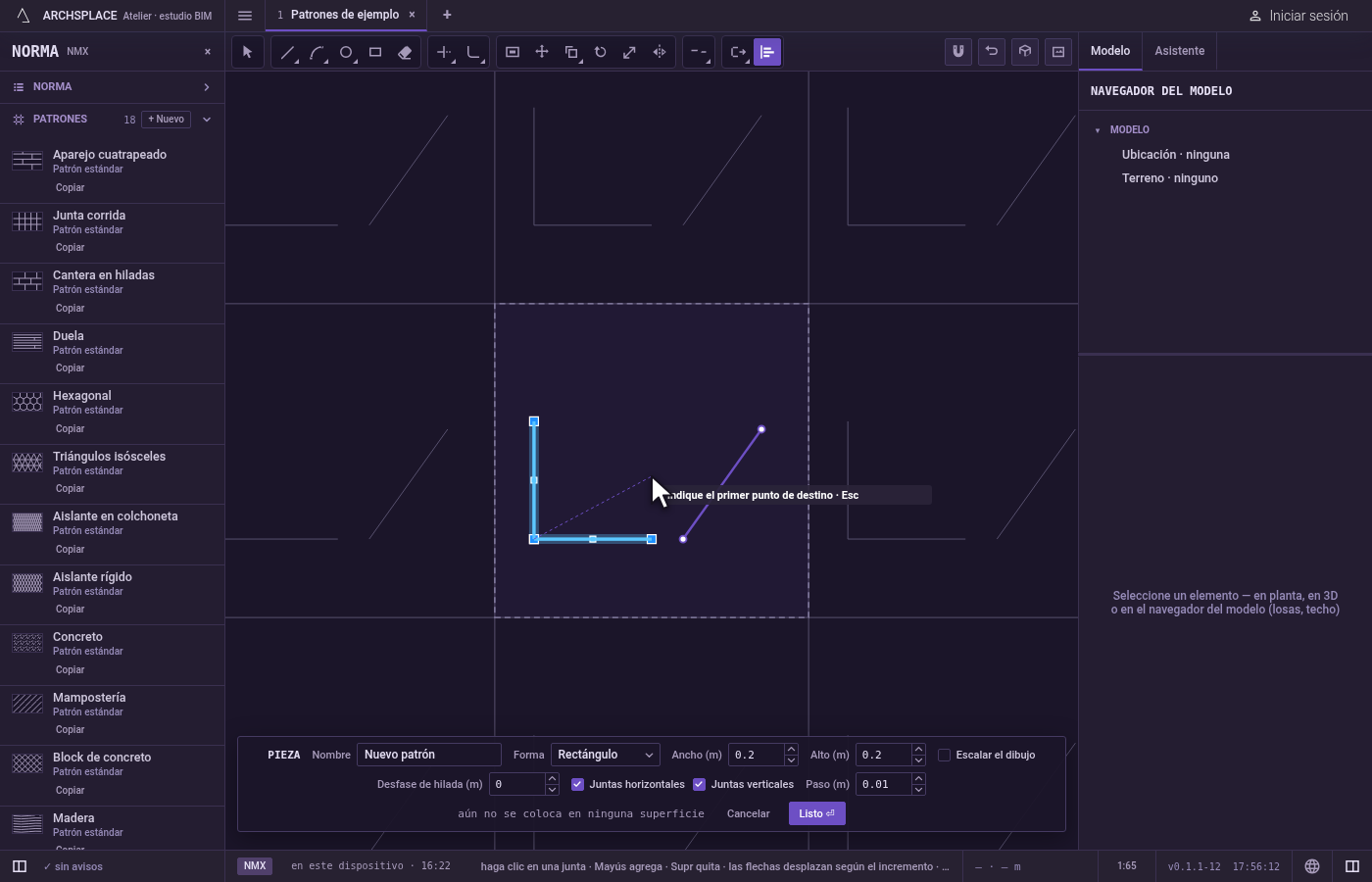The image size is (1372, 882).
Task: Toggle left sidebar panel icon in status bar
Action: tap(19, 866)
